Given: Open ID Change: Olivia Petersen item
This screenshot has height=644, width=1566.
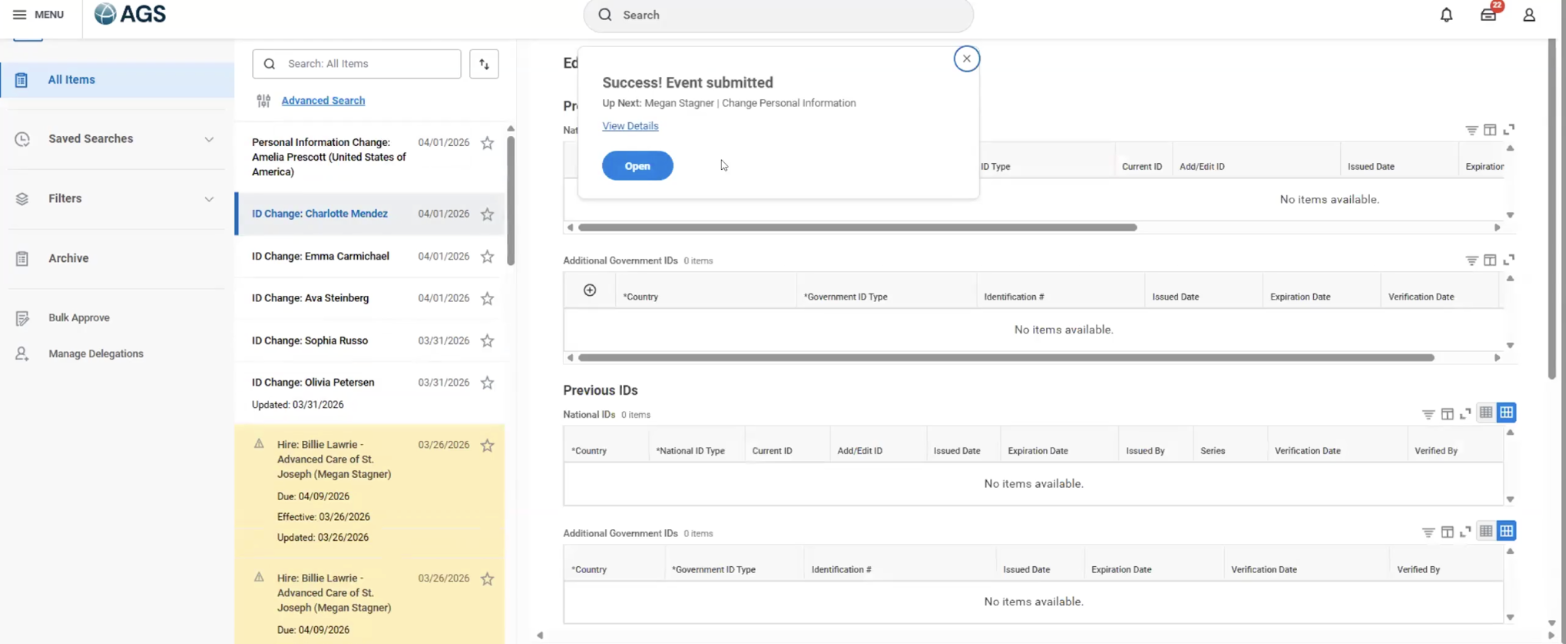Looking at the screenshot, I should [370, 393].
